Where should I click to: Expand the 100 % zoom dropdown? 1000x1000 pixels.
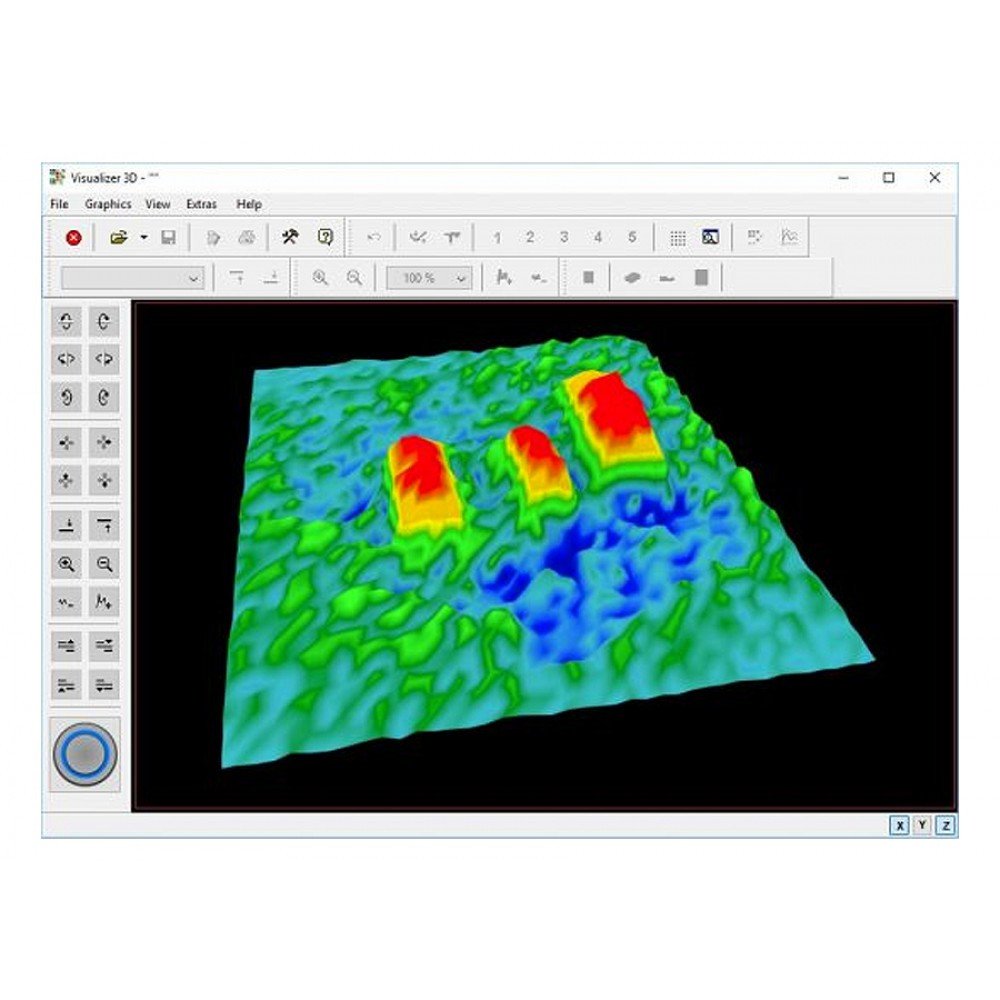click(x=461, y=279)
